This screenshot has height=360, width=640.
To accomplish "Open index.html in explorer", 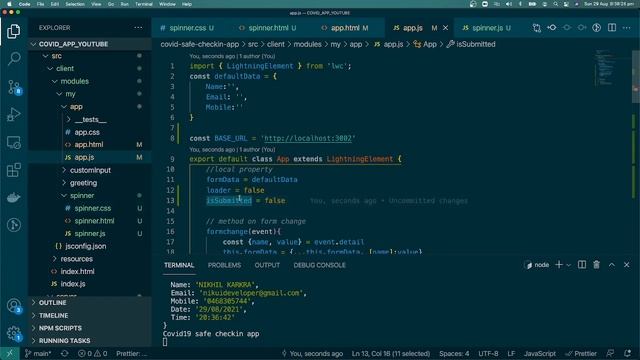I will 77,271.
